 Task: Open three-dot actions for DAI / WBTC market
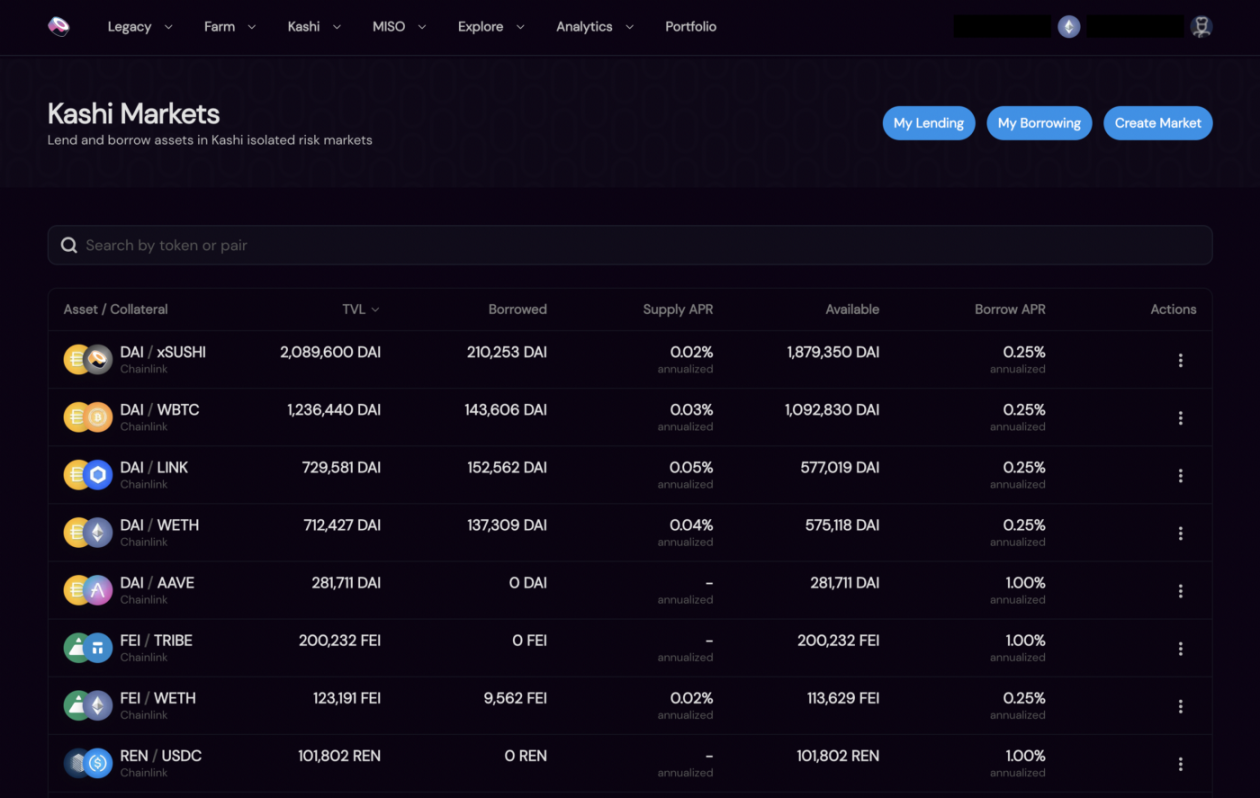pos(1180,418)
